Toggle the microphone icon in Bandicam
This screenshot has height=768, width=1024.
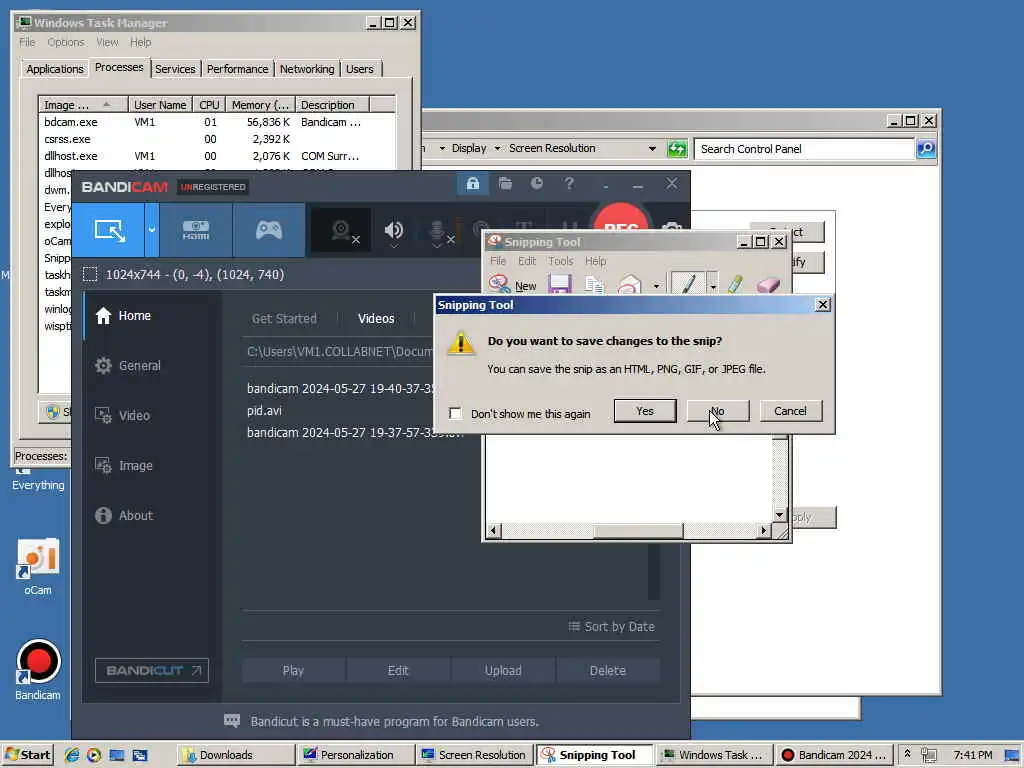(437, 232)
